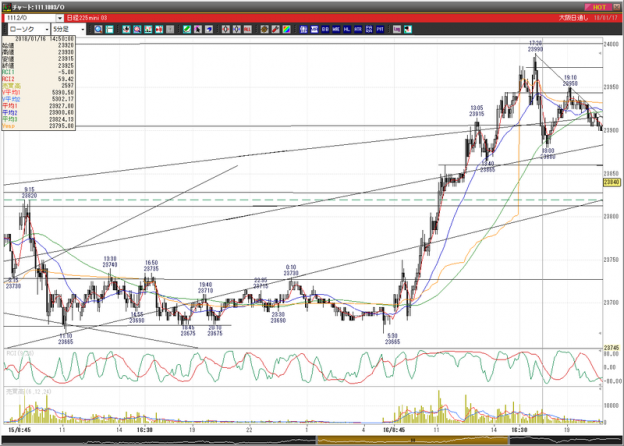Click the HOT button in title bar

pyautogui.click(x=598, y=7)
